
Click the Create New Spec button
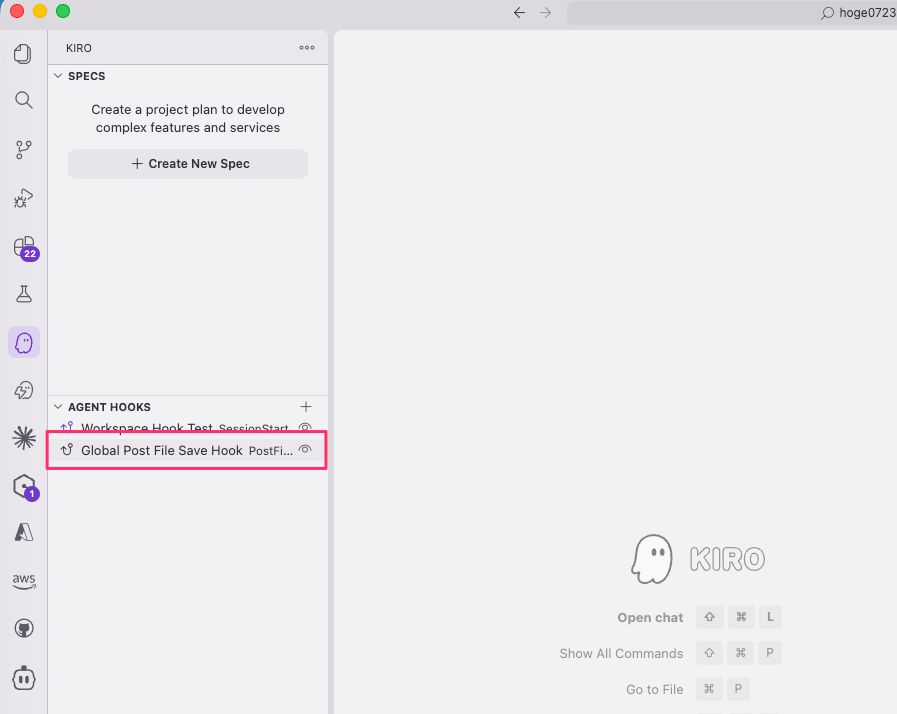pos(188,164)
